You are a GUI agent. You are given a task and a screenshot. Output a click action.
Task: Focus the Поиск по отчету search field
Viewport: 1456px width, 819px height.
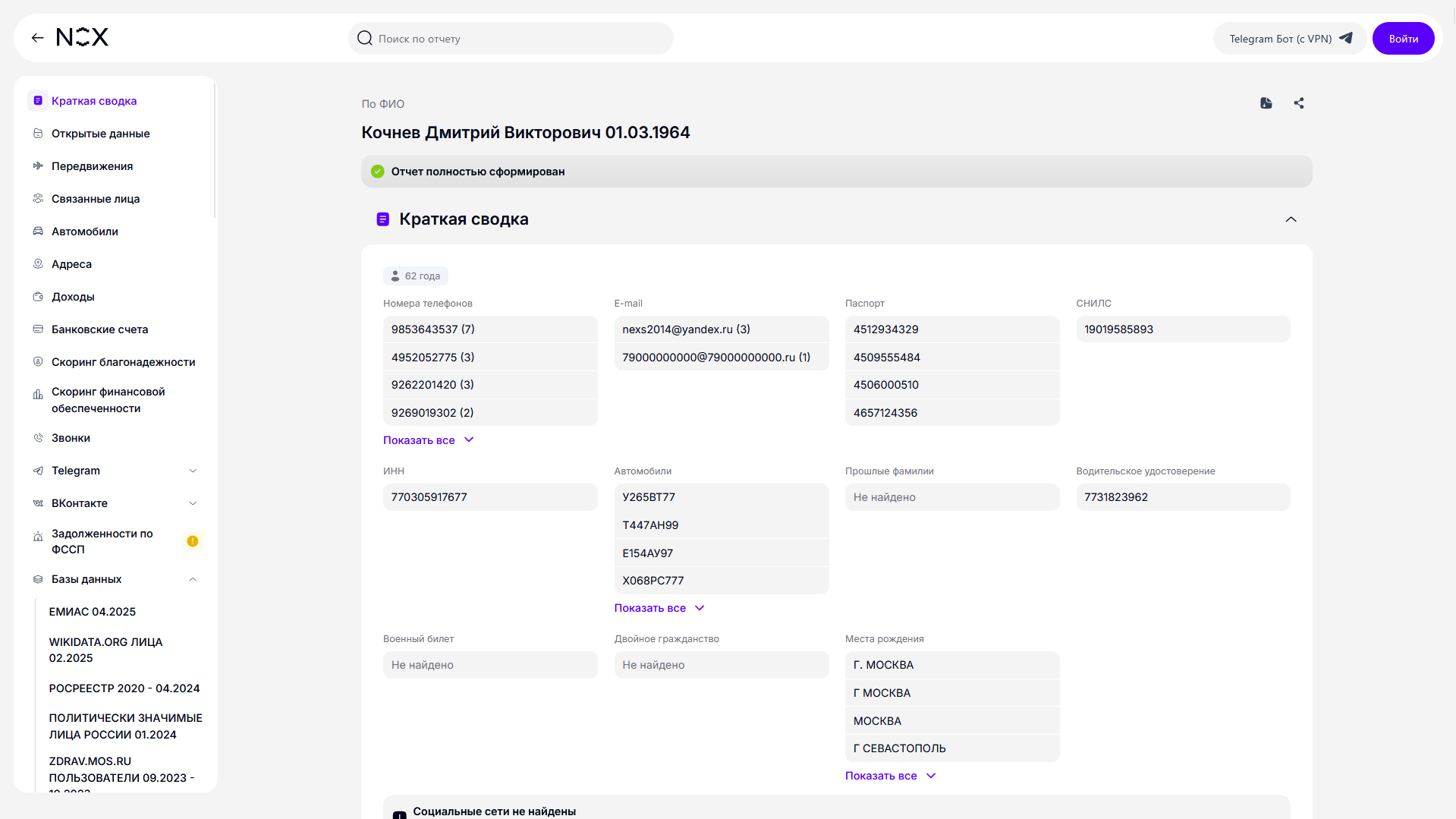click(511, 39)
